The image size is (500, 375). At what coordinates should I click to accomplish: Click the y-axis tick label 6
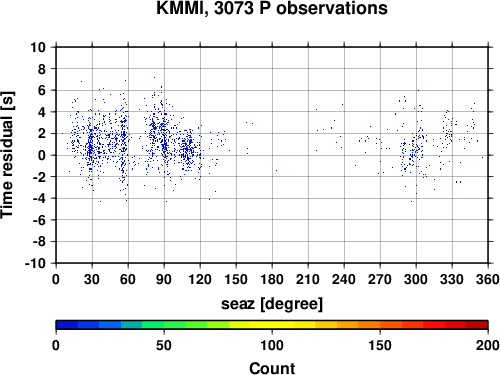[x=42, y=90]
